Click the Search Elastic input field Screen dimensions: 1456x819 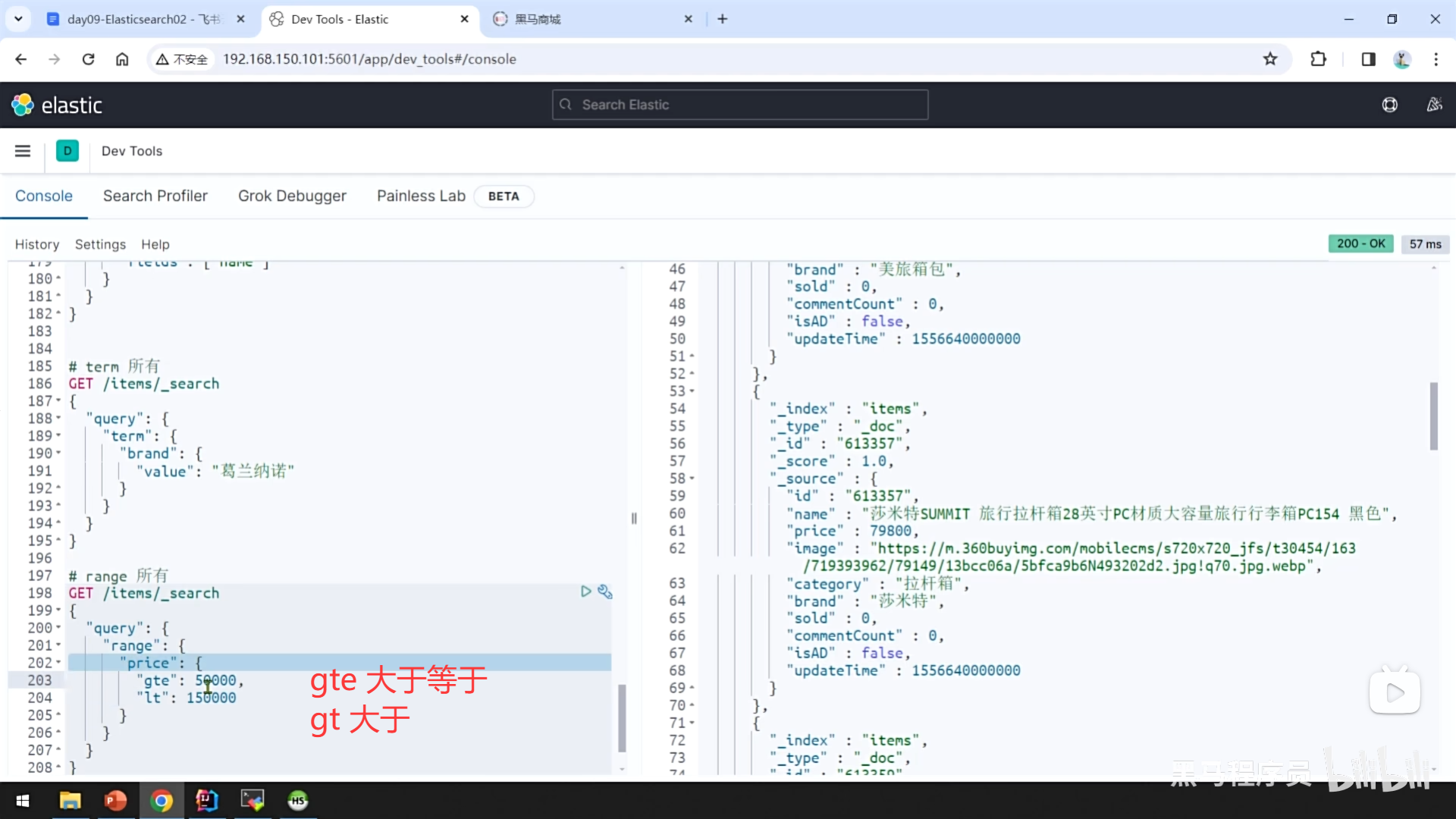tap(739, 105)
